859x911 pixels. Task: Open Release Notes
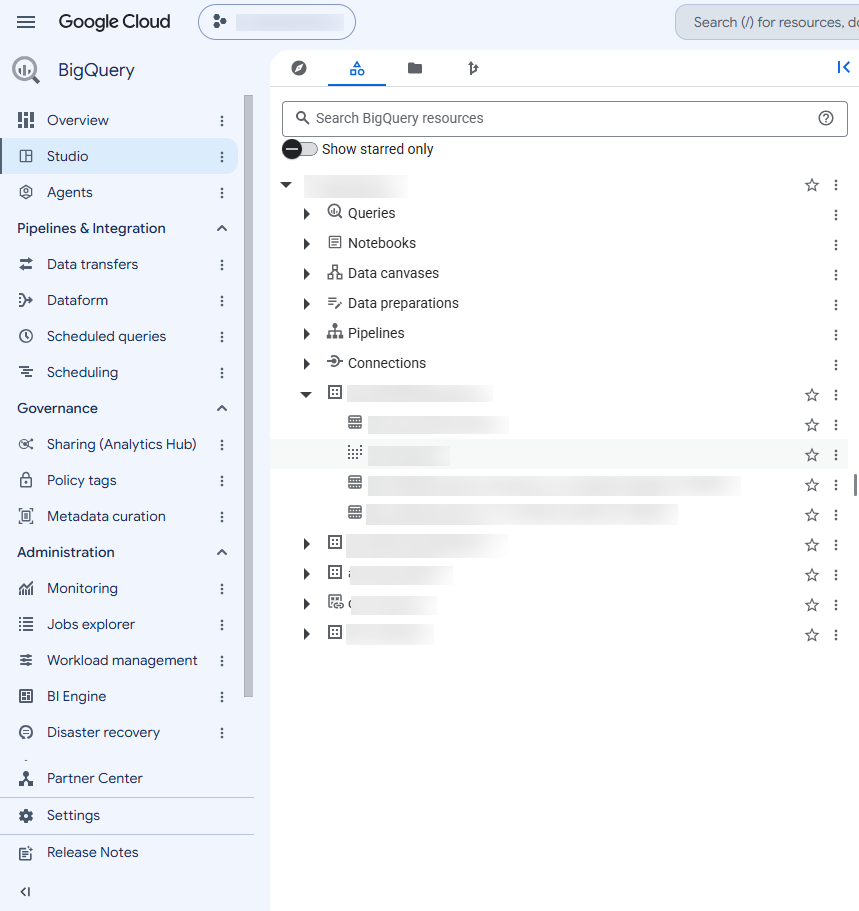pos(92,852)
